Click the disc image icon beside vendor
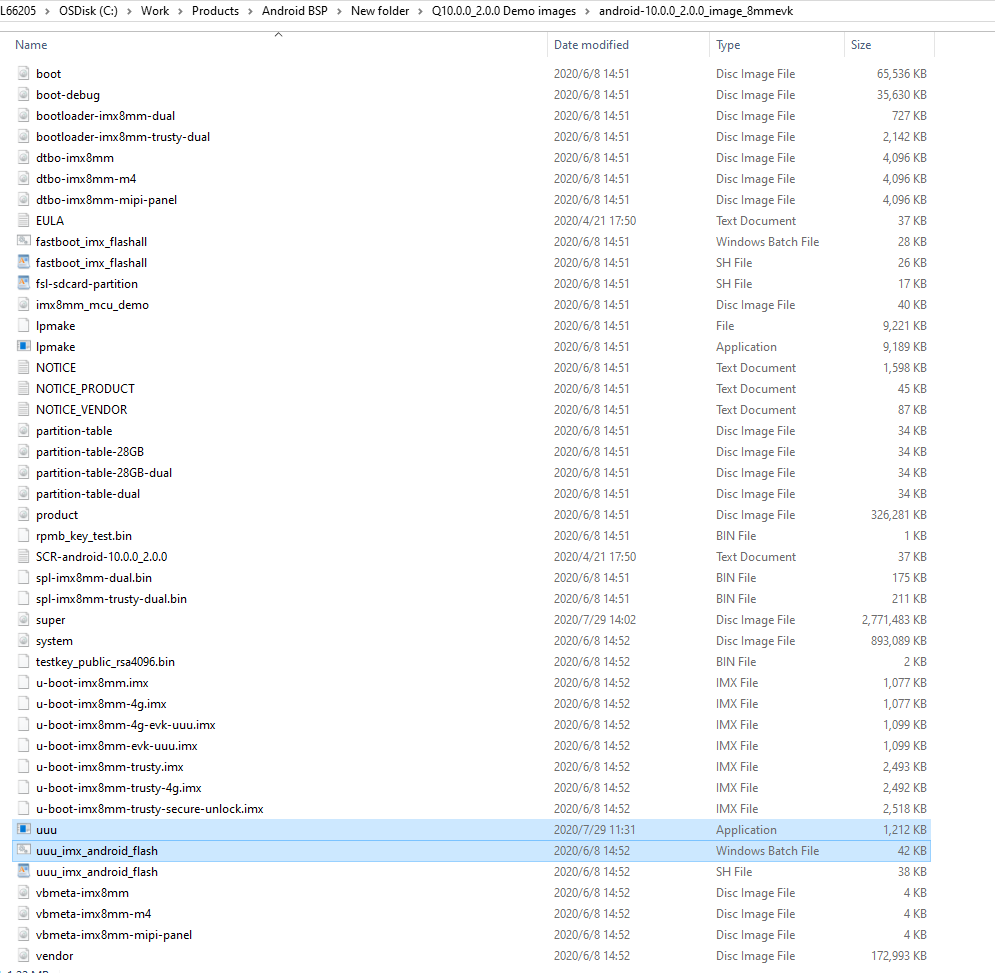Image resolution: width=995 pixels, height=973 pixels. [x=22, y=955]
